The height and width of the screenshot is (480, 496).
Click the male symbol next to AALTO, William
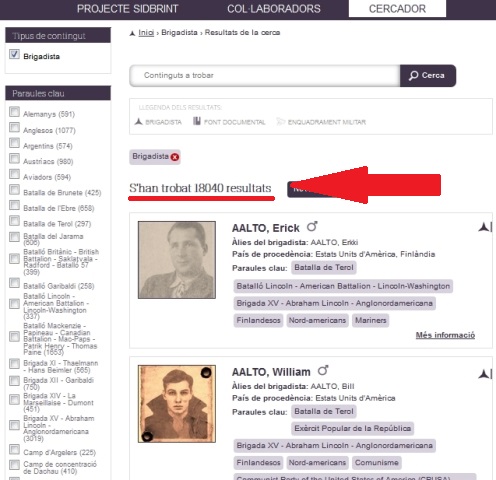[x=323, y=370]
